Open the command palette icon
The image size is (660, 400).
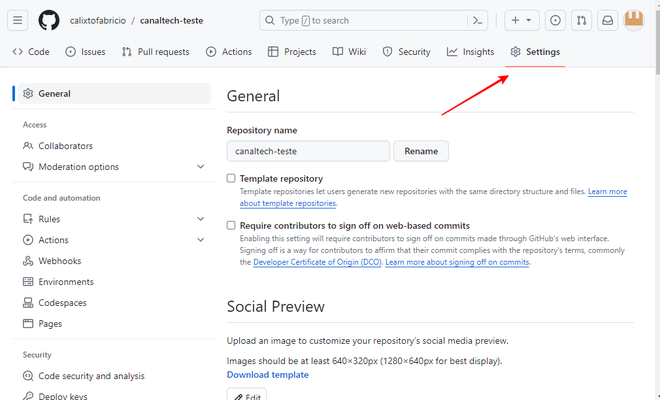click(479, 20)
